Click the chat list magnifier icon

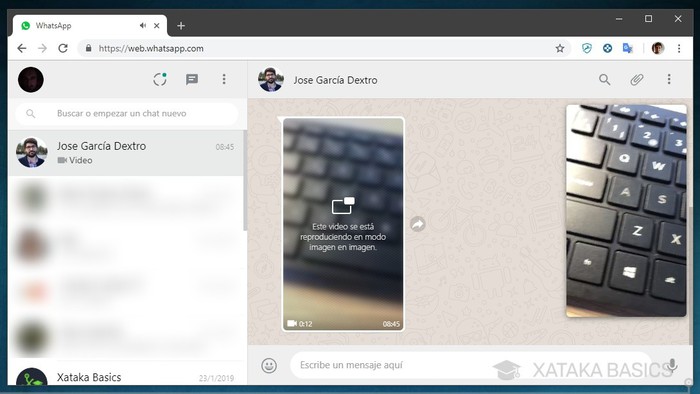click(31, 114)
